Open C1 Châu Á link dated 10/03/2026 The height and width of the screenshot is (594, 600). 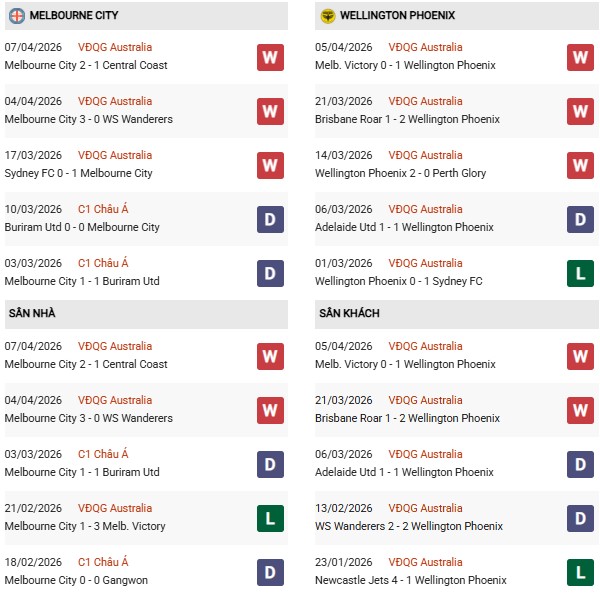(103, 210)
